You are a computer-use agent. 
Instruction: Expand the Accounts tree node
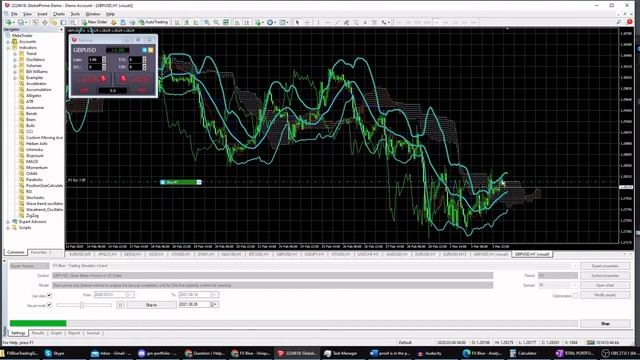[x=8, y=42]
